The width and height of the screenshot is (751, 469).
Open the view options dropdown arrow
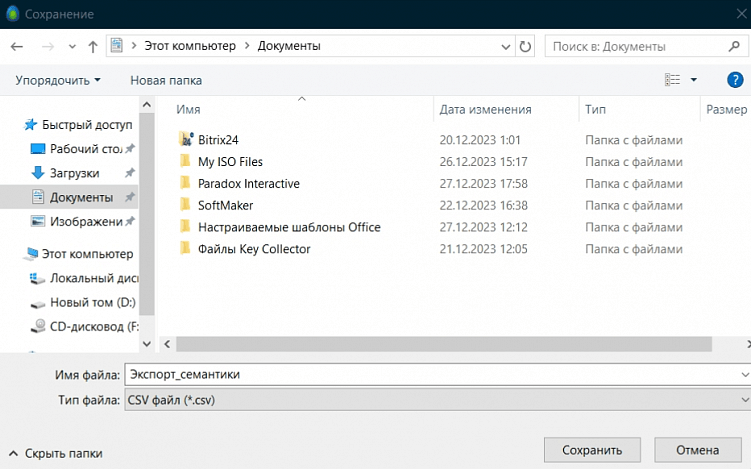tap(694, 80)
